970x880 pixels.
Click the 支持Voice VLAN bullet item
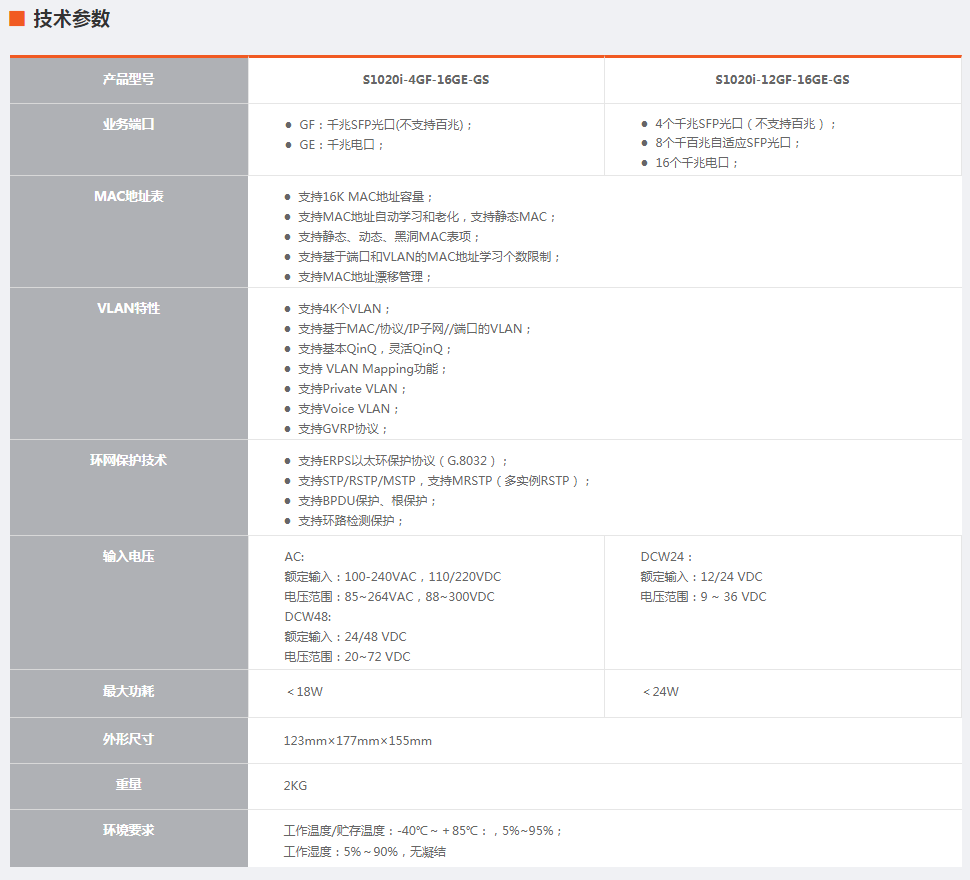pyautogui.click(x=349, y=409)
